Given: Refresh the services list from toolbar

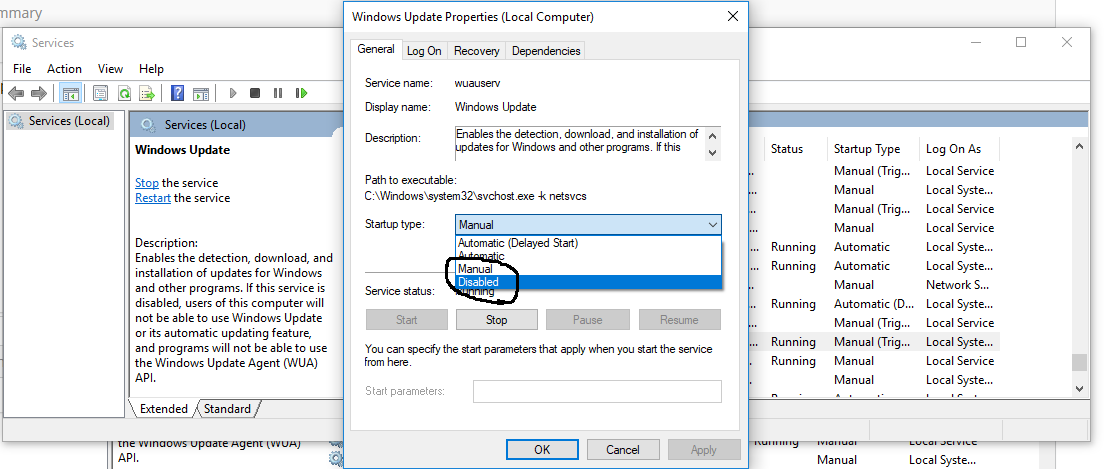Looking at the screenshot, I should (x=124, y=93).
